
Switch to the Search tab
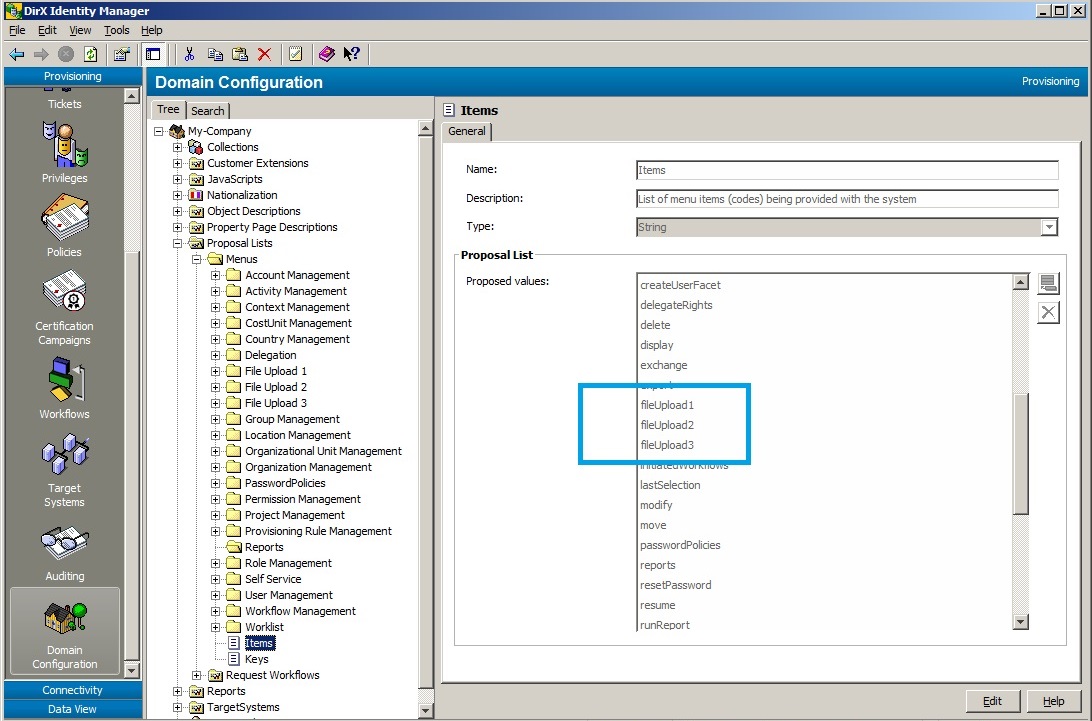point(208,111)
